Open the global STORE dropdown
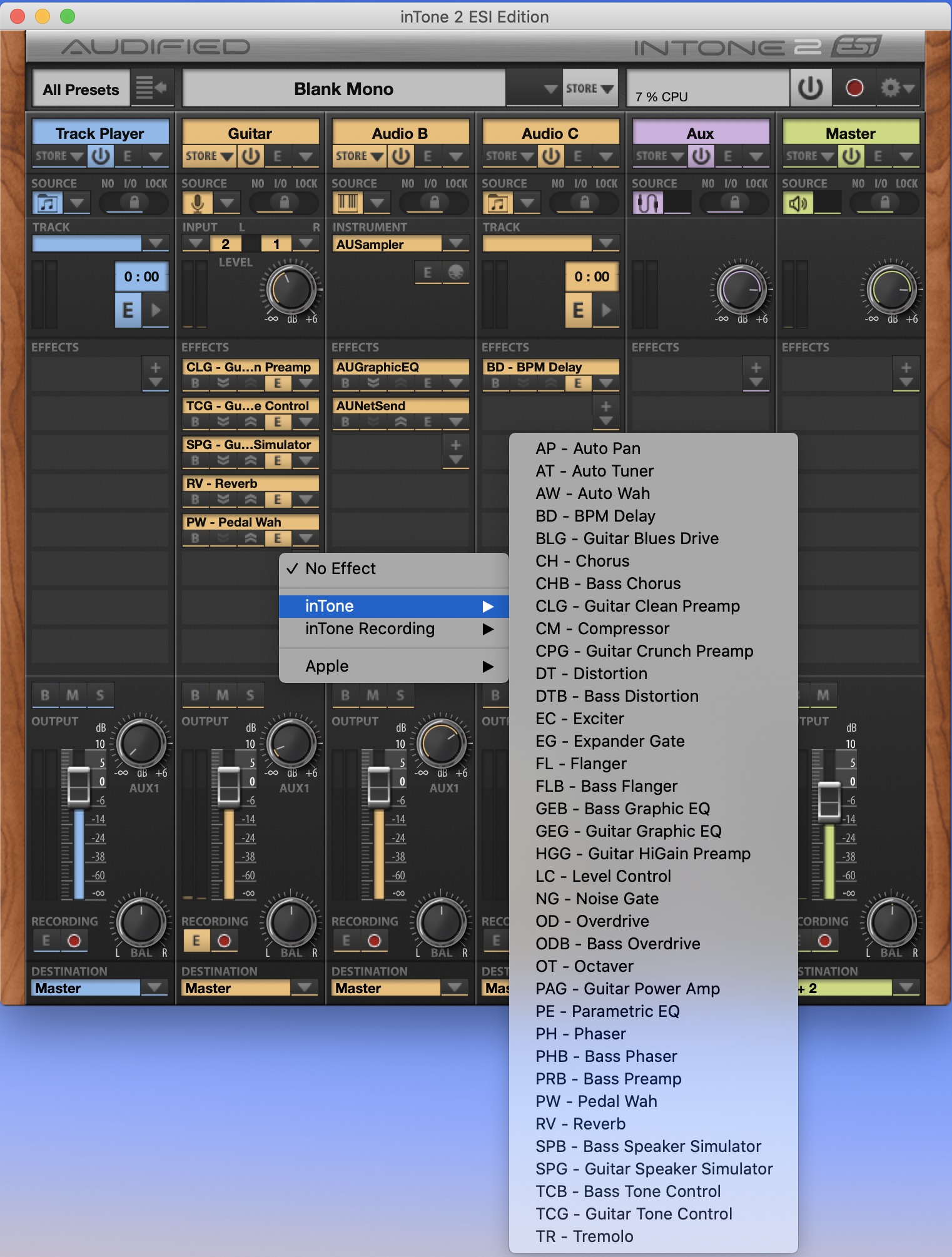The height and width of the screenshot is (1257, 952). pyautogui.click(x=590, y=88)
